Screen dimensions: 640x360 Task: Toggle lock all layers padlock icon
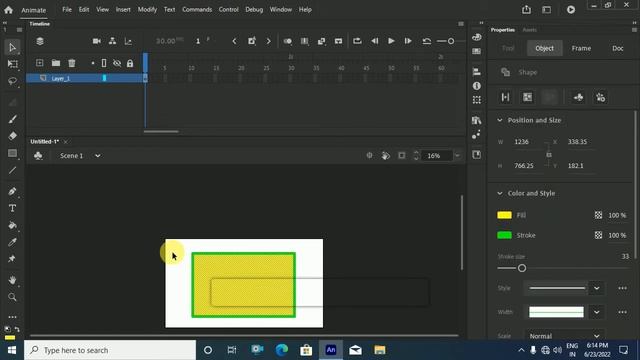tap(130, 63)
